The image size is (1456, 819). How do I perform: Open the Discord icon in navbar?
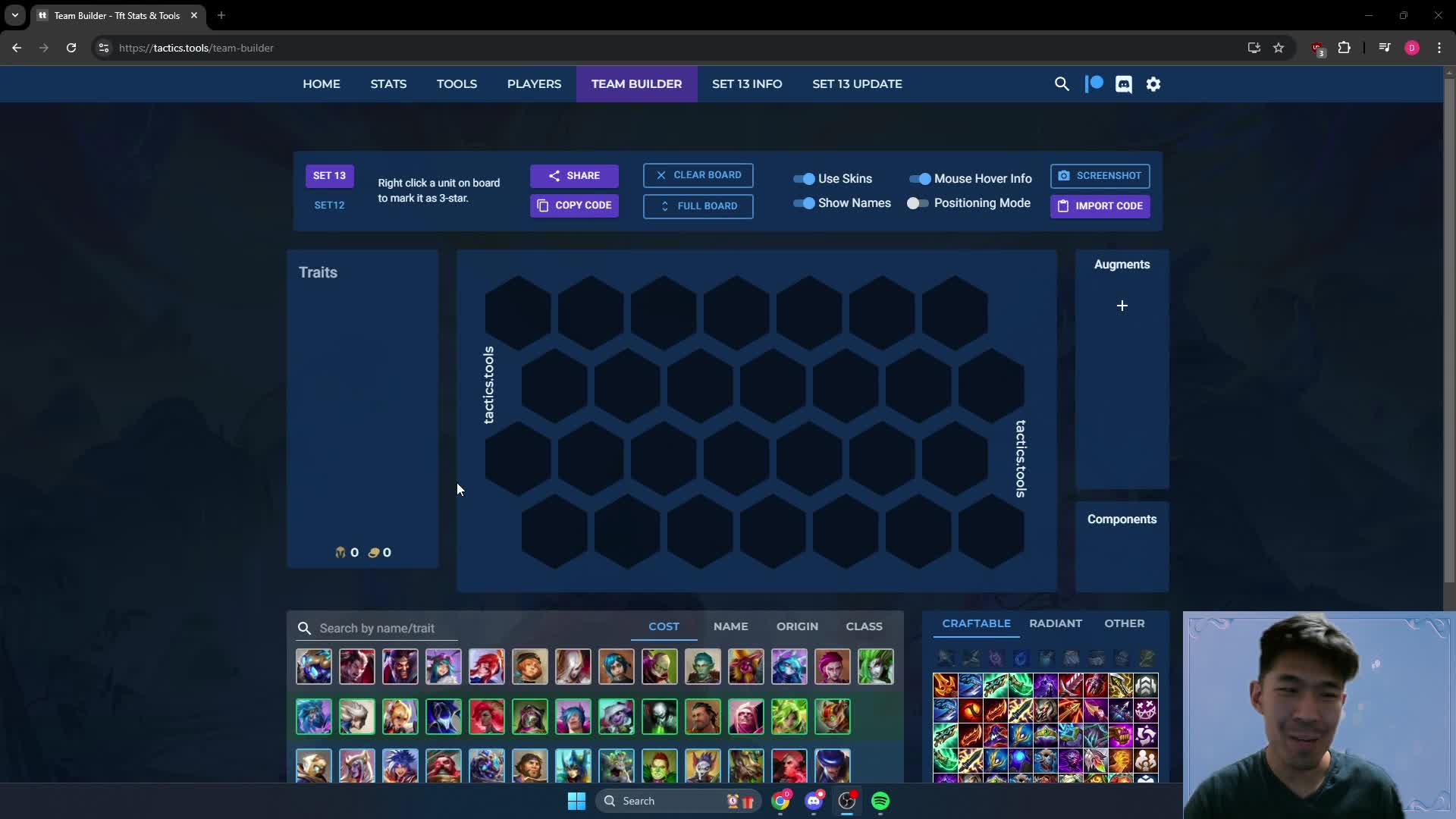click(1124, 84)
